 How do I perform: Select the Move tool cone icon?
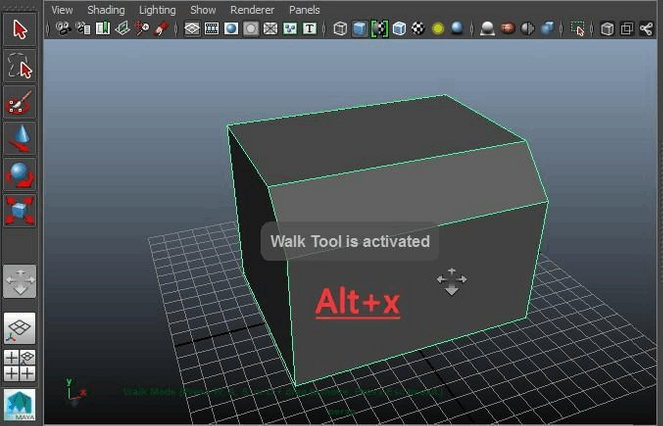[x=20, y=138]
